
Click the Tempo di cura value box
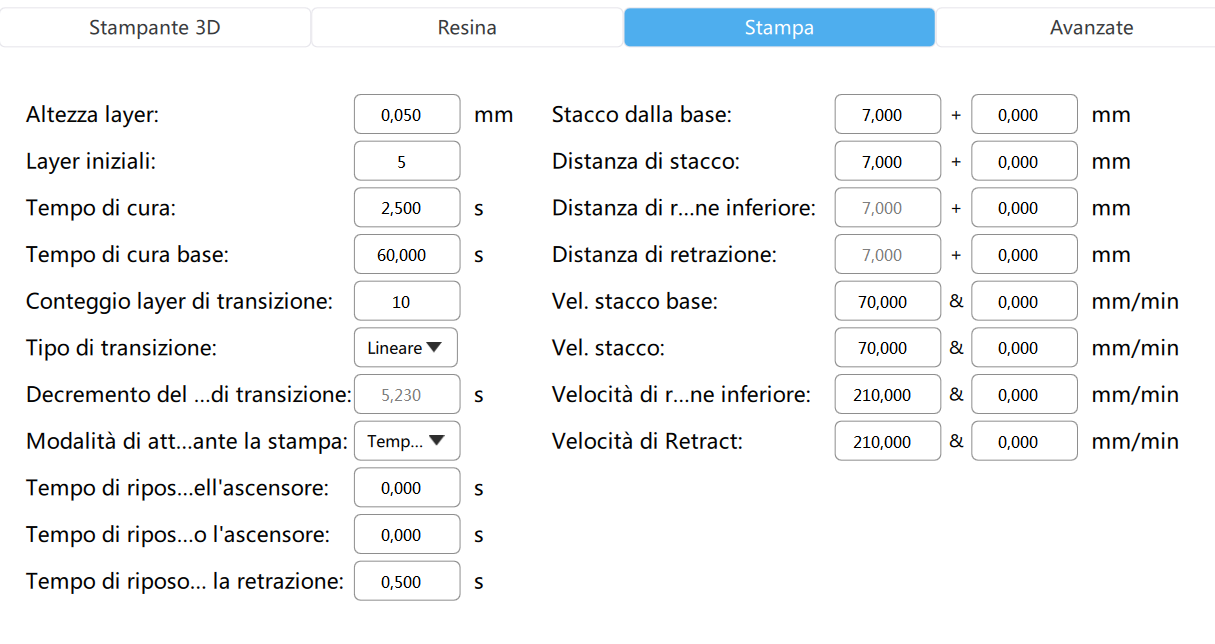point(407,208)
